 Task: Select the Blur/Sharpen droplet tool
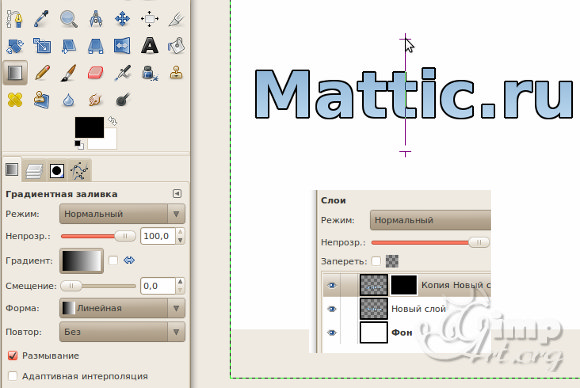click(x=69, y=100)
